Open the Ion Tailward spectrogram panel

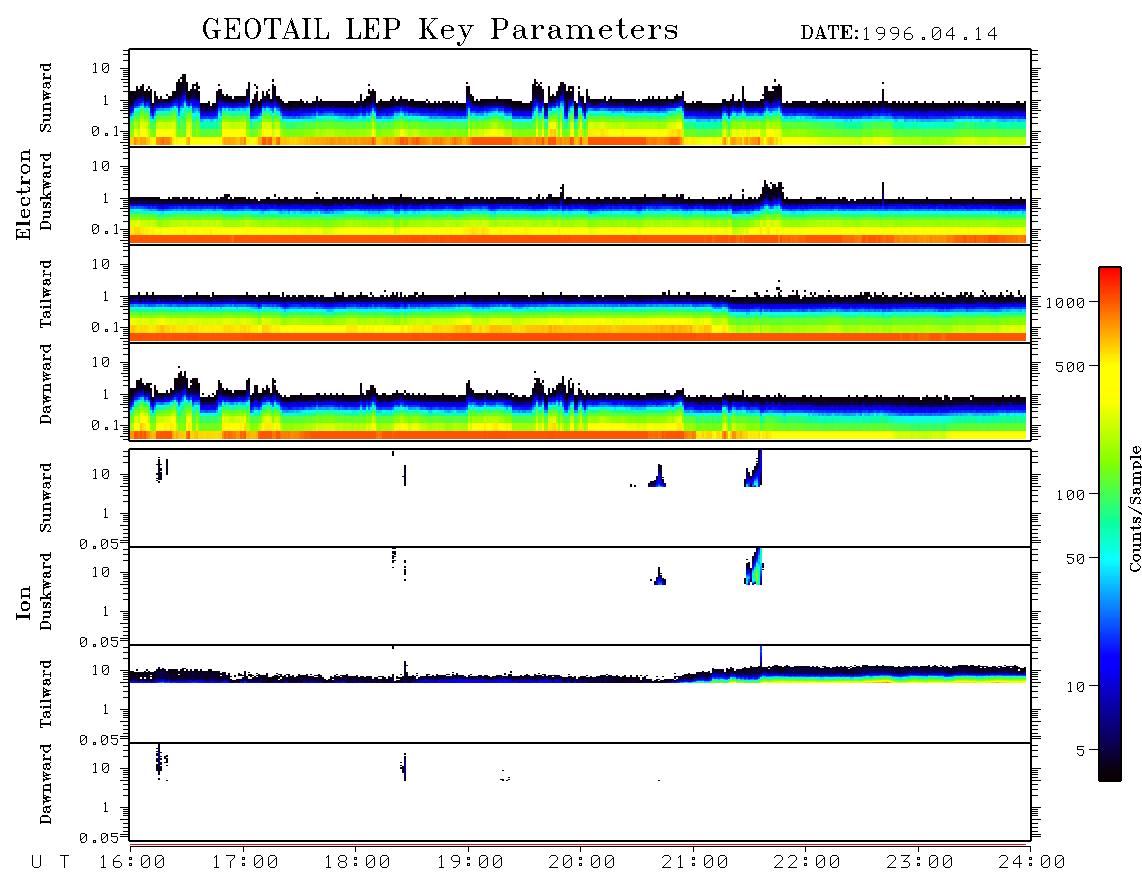tap(580, 694)
